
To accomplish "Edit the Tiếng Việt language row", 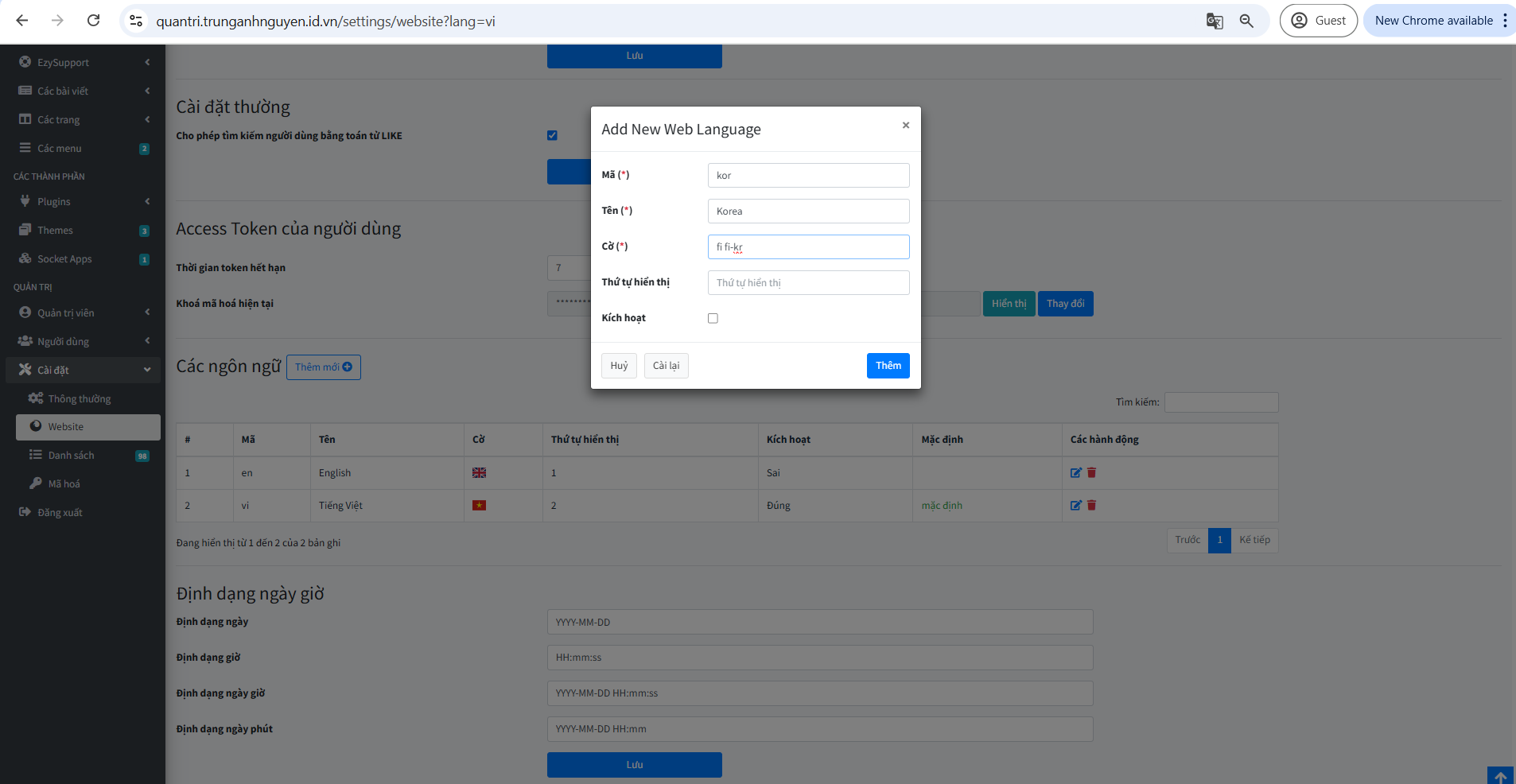I will [1076, 505].
